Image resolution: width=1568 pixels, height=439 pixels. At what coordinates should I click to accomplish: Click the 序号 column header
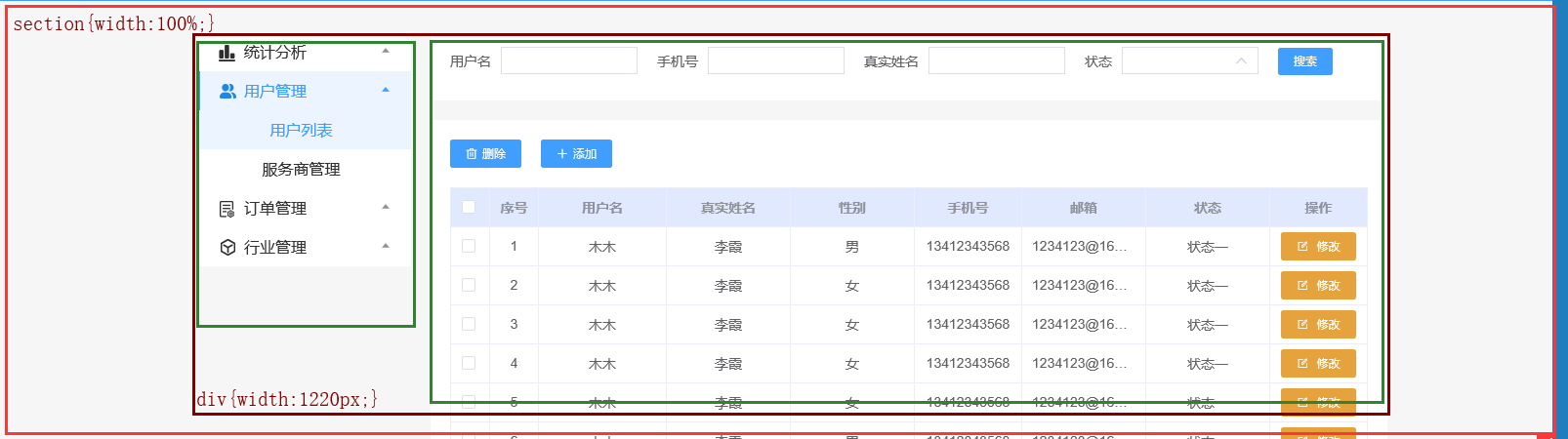(x=514, y=208)
